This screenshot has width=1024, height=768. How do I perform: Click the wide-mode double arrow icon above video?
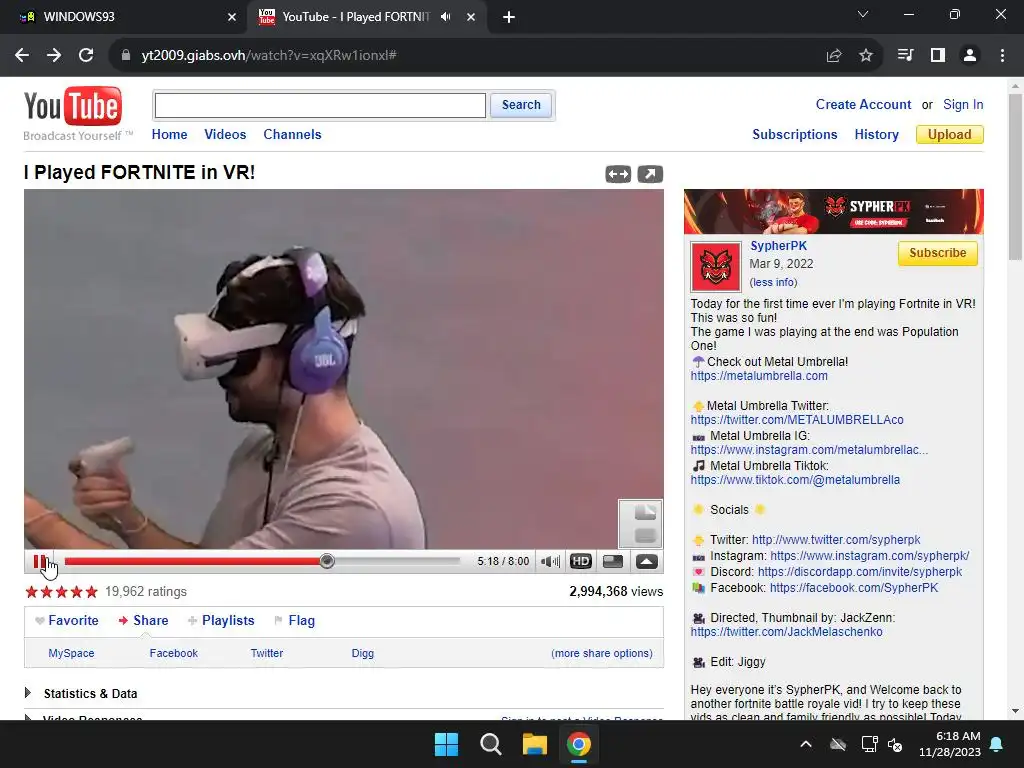click(618, 174)
